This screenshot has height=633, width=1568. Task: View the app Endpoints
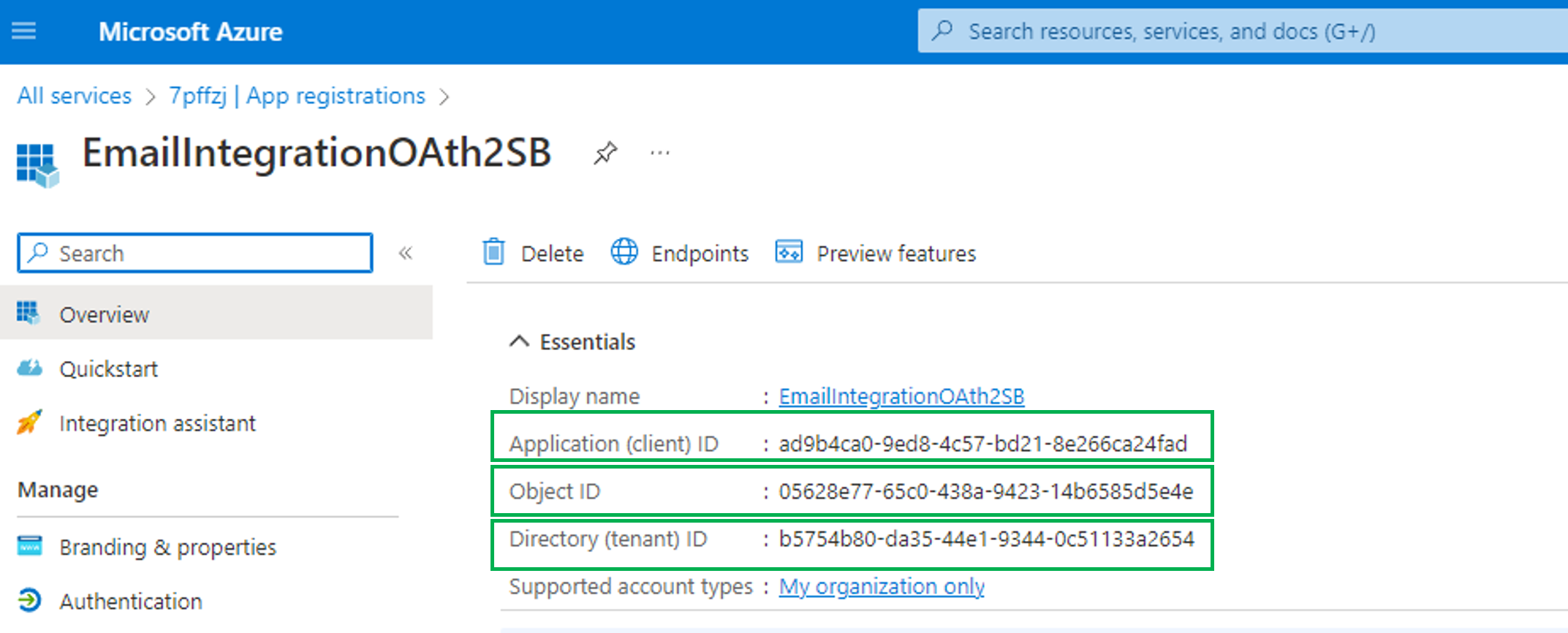pos(680,253)
